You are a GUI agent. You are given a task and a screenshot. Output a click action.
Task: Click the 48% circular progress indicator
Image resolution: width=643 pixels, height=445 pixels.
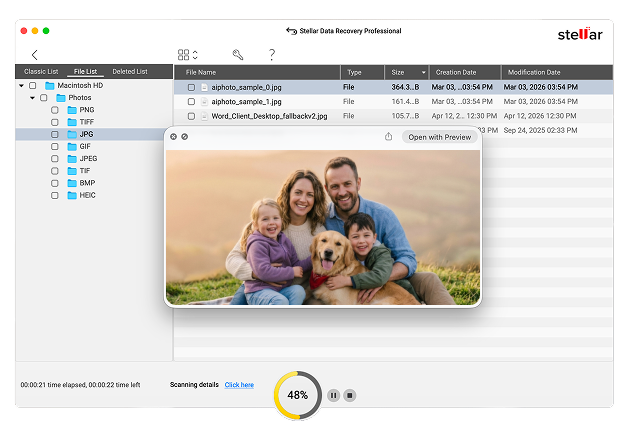298,395
